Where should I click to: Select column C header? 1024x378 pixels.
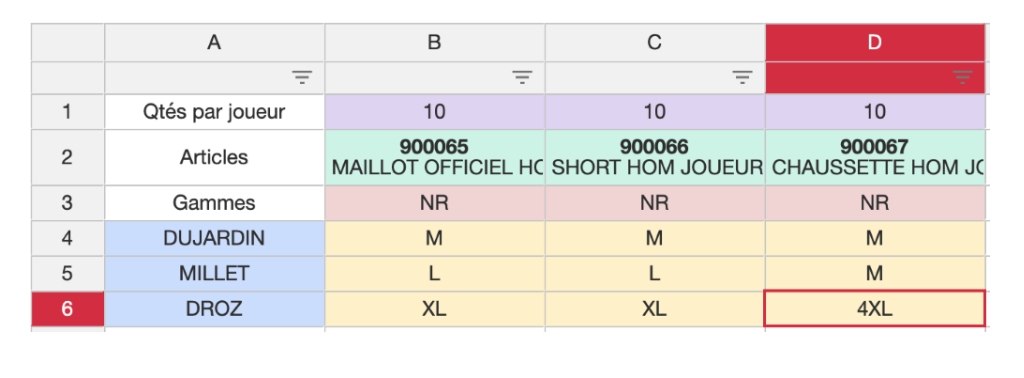655,42
